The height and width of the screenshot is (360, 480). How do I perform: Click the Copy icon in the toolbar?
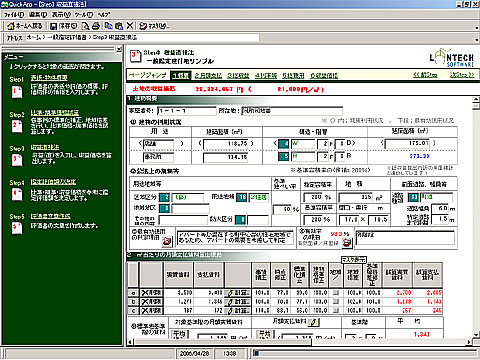[x=108, y=26]
